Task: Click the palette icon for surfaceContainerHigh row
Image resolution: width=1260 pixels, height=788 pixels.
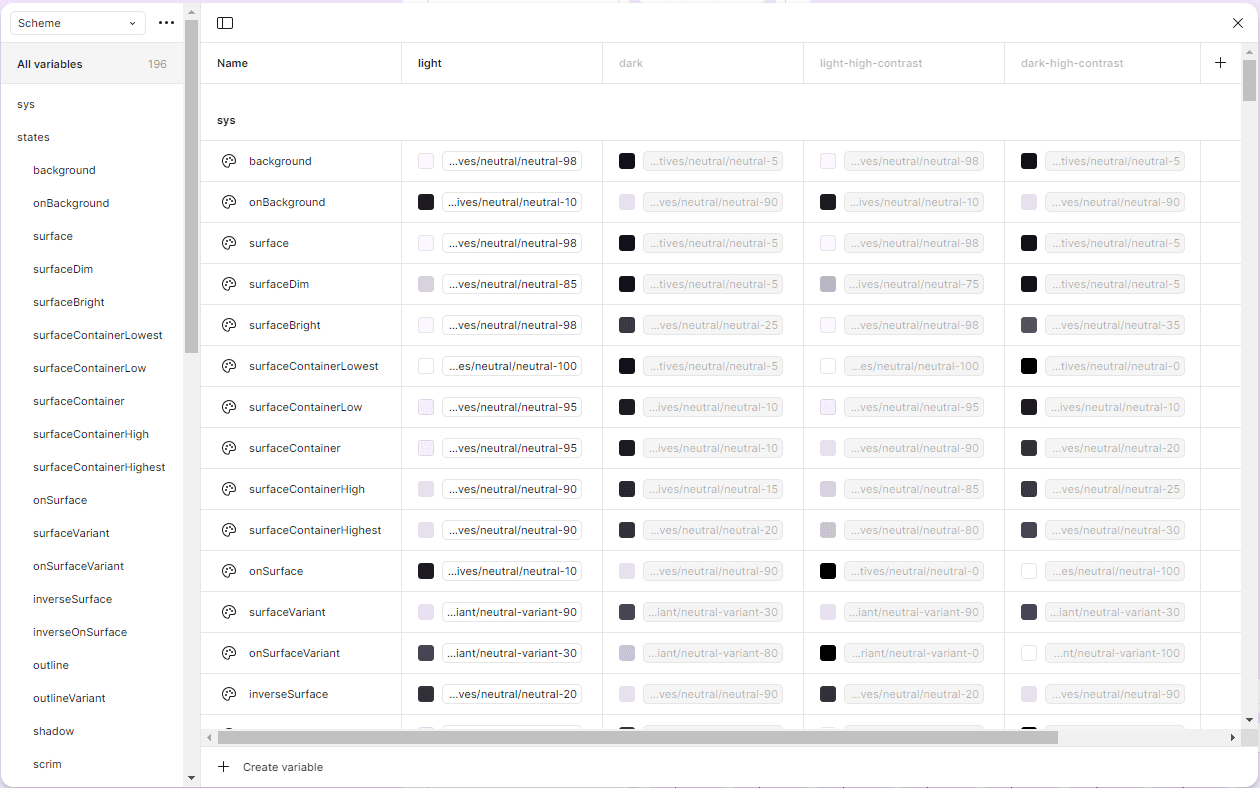Action: (228, 489)
